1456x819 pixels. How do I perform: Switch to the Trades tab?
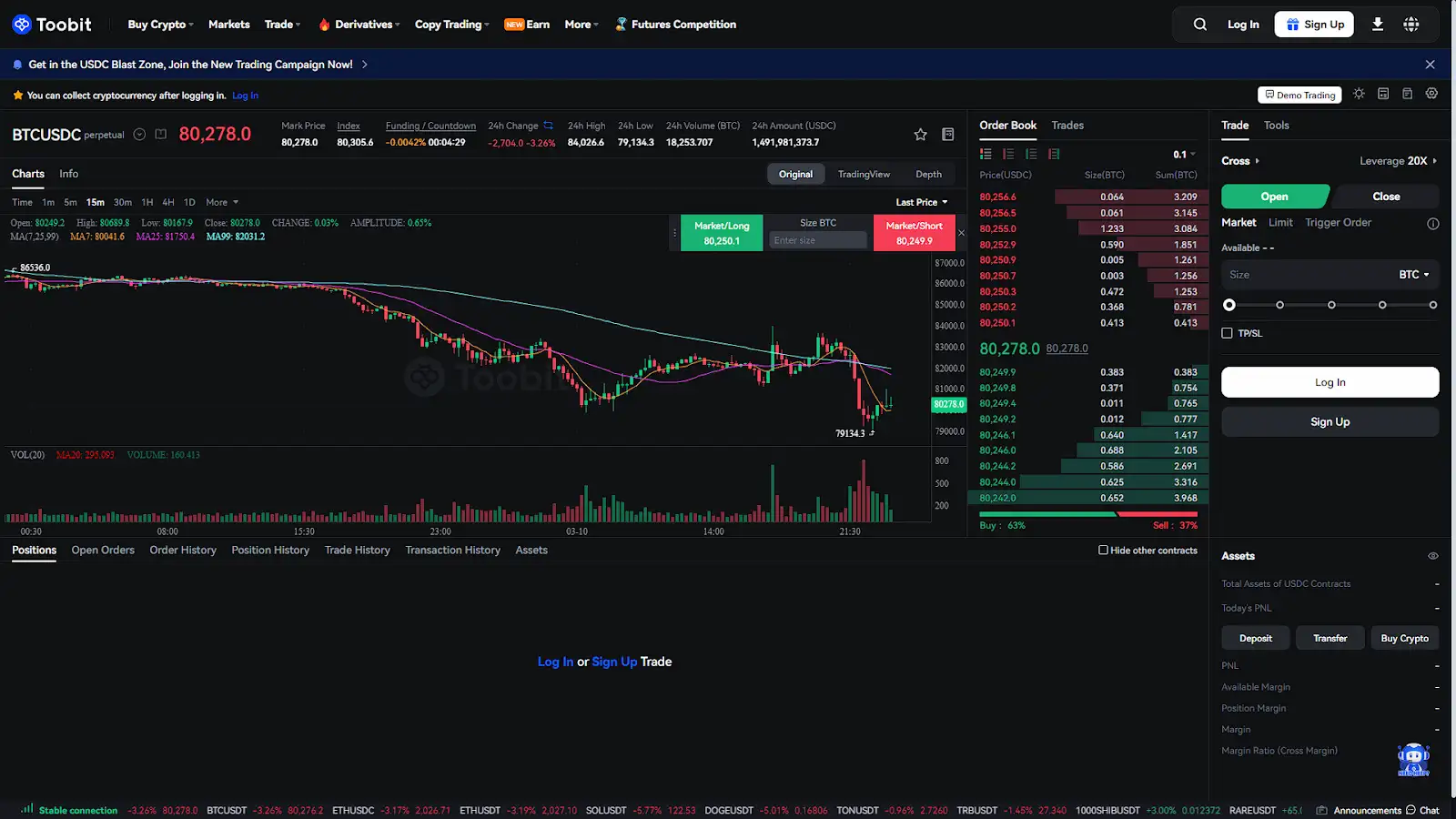click(x=1067, y=126)
